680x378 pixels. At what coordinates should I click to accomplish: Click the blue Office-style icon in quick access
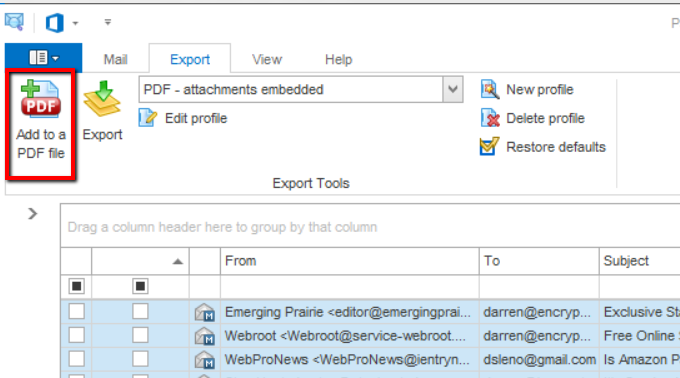point(55,23)
